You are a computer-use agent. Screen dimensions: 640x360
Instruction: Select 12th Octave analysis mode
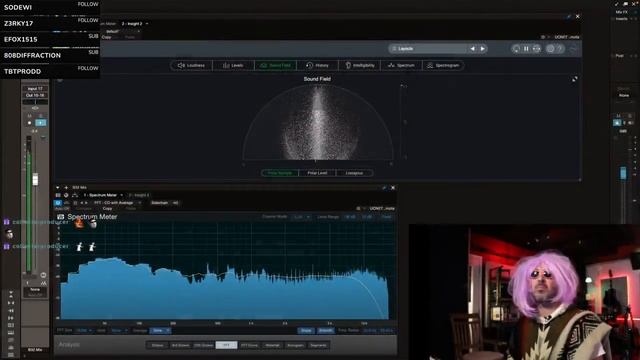[203, 345]
